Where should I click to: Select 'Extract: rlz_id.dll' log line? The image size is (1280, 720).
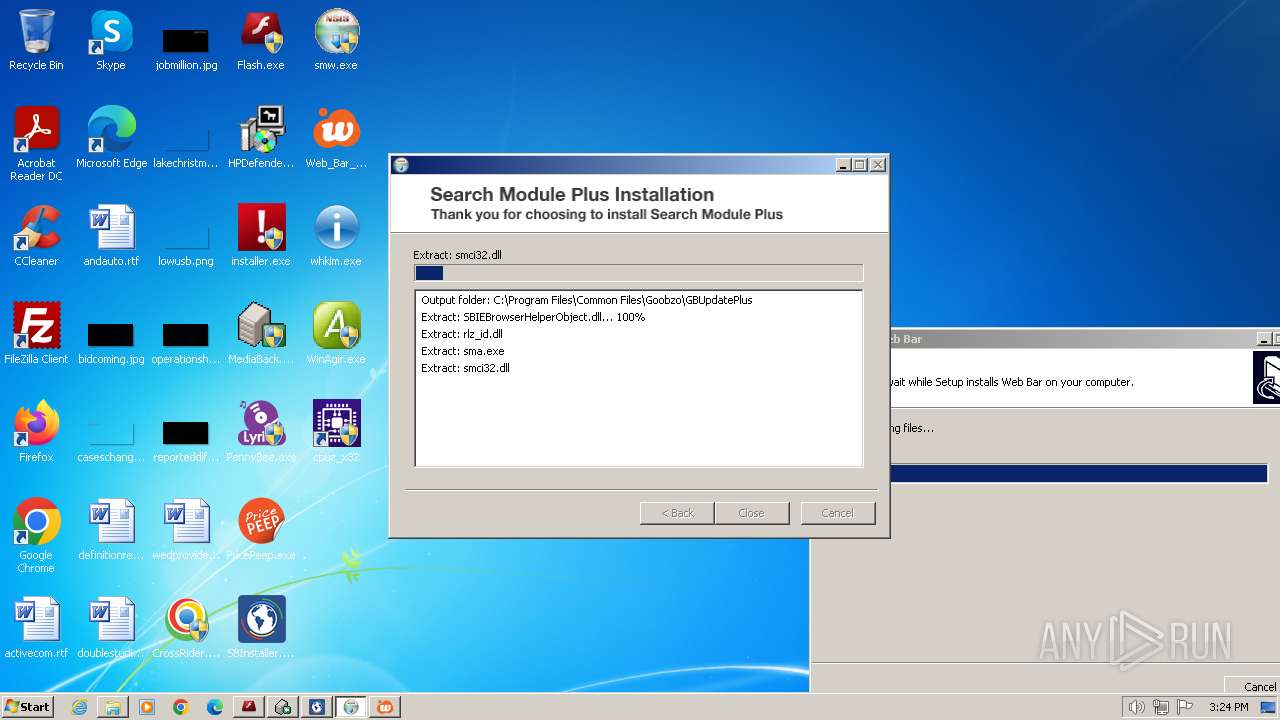click(x=461, y=334)
